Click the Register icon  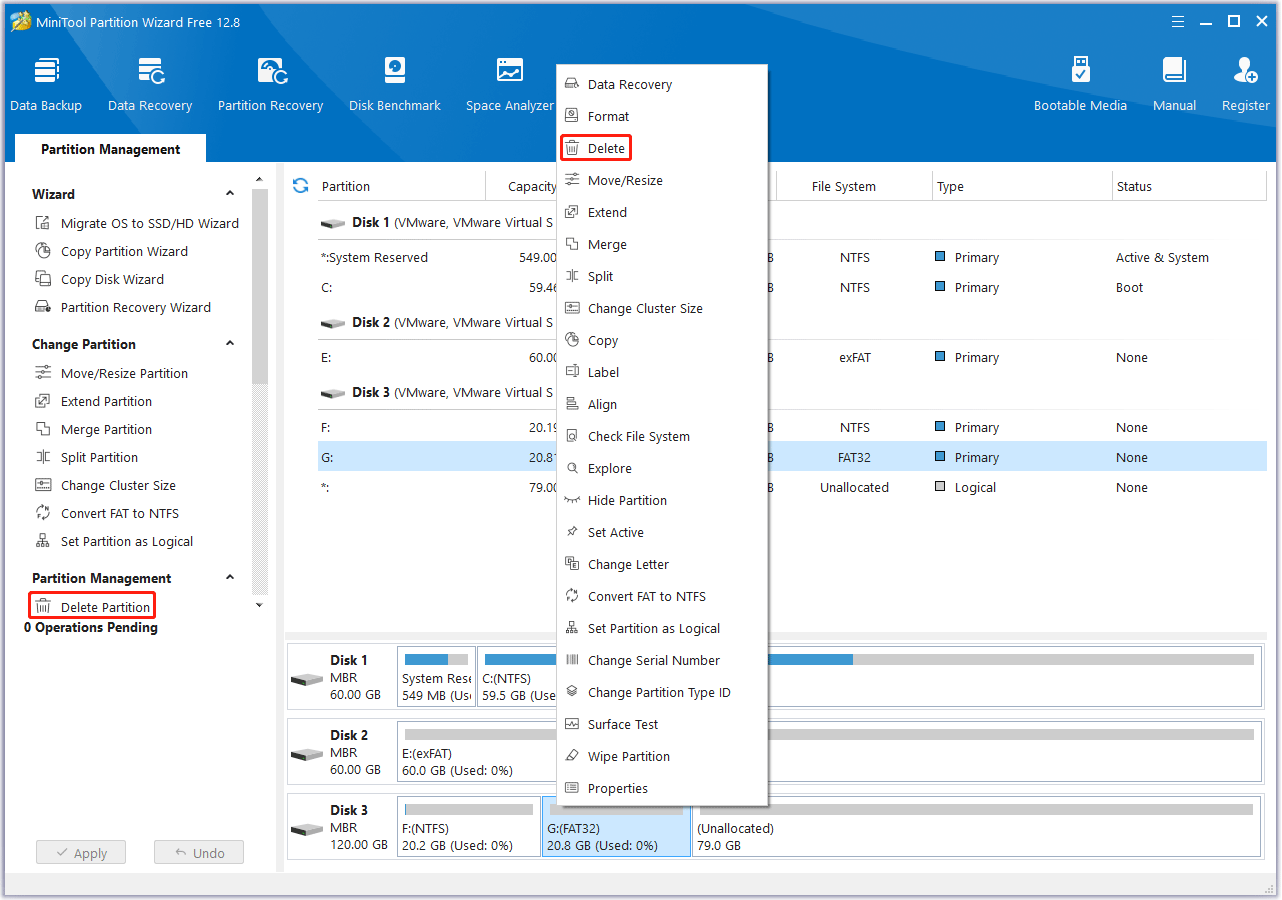1246,85
